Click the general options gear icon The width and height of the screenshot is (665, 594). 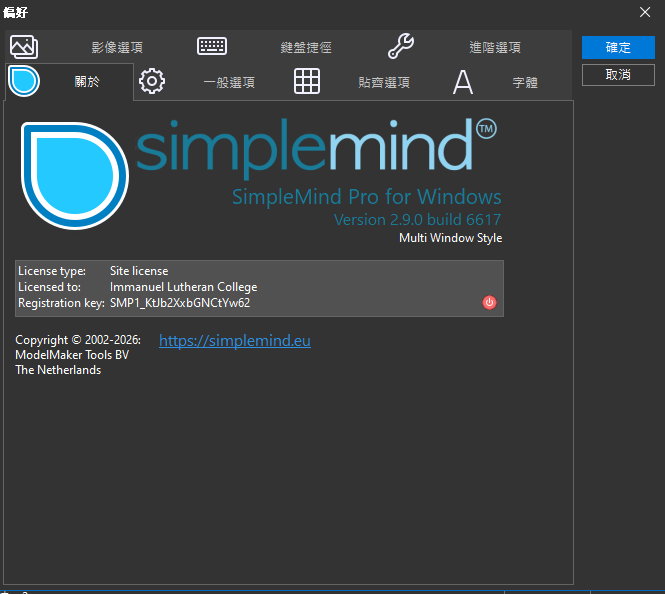point(152,82)
